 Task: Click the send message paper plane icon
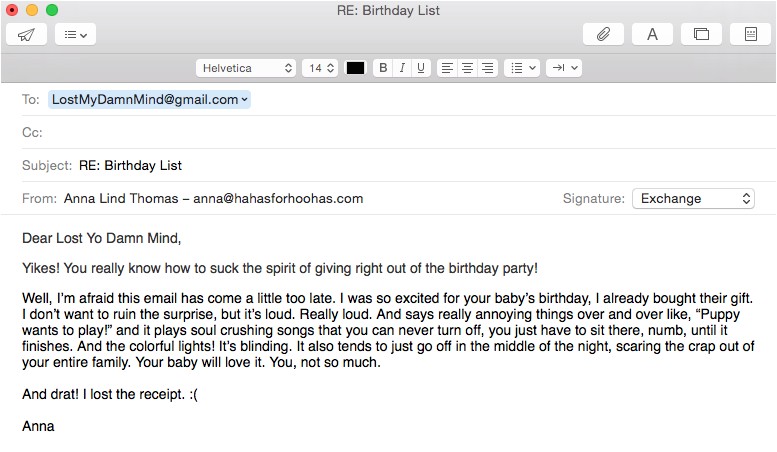[x=26, y=34]
